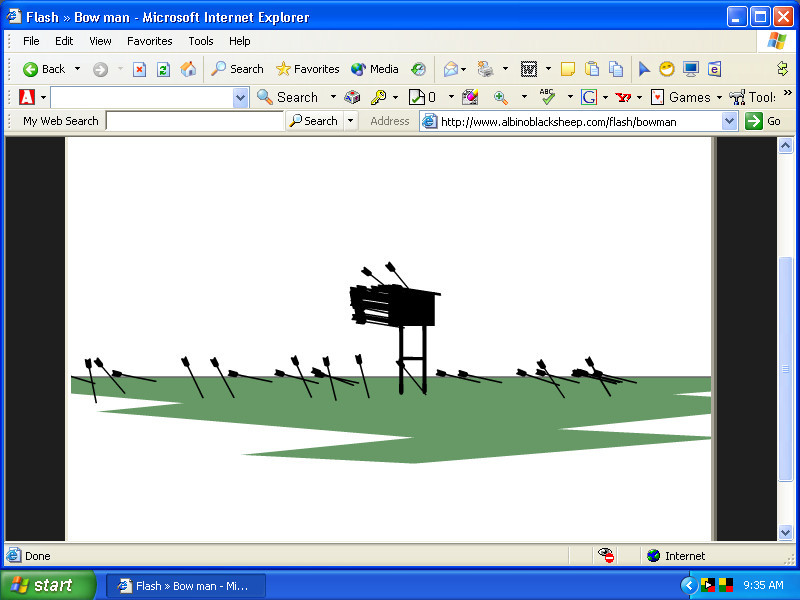800x600 pixels.
Task: Click the vertical scrollbar thumb
Action: [785, 368]
